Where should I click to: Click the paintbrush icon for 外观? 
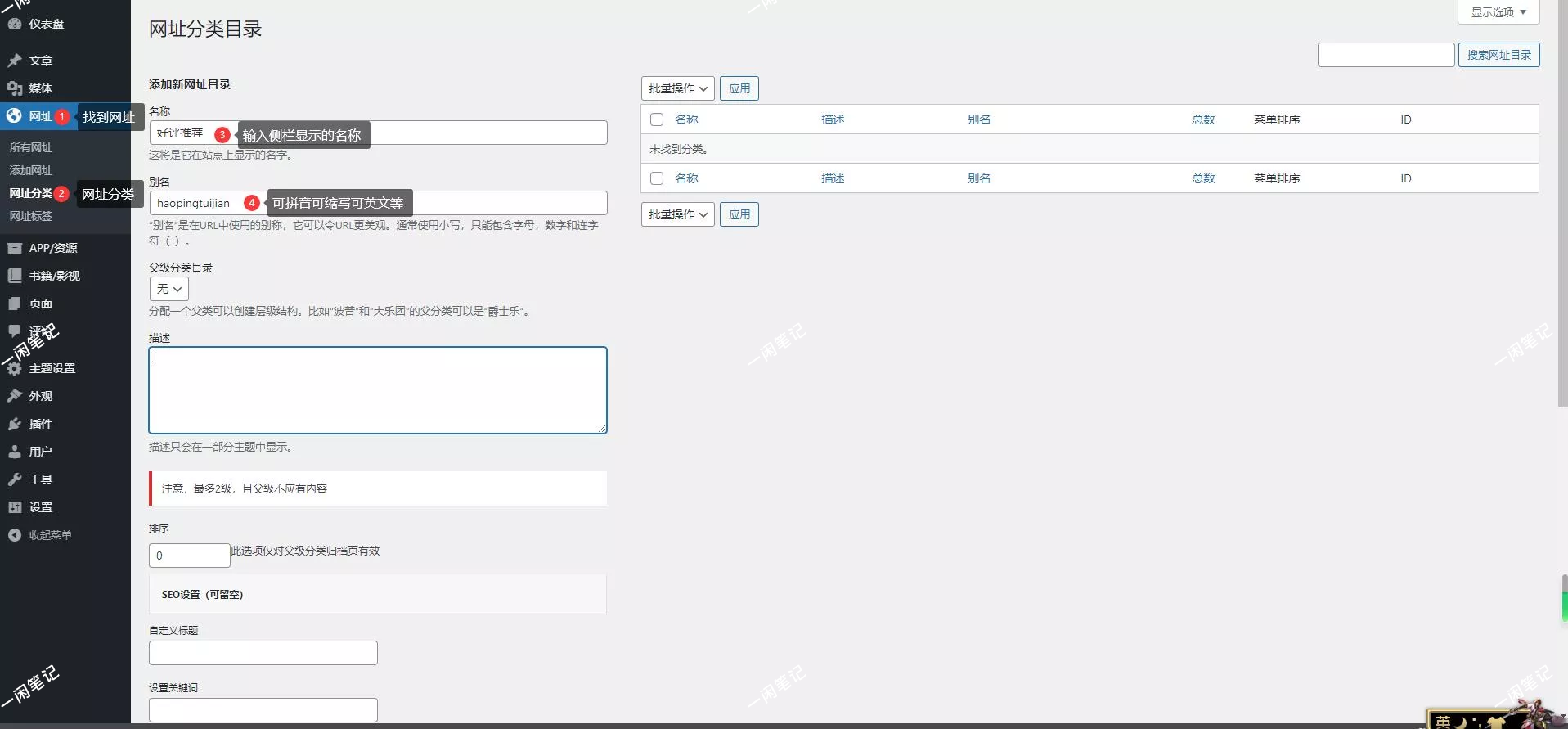tap(15, 396)
